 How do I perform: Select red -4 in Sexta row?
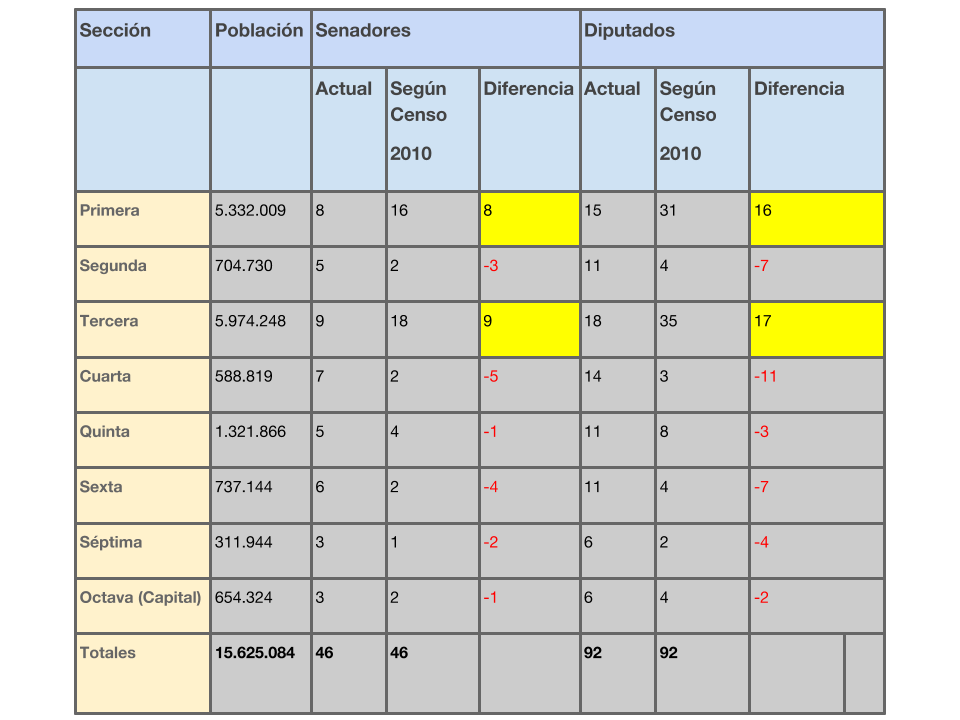click(491, 487)
